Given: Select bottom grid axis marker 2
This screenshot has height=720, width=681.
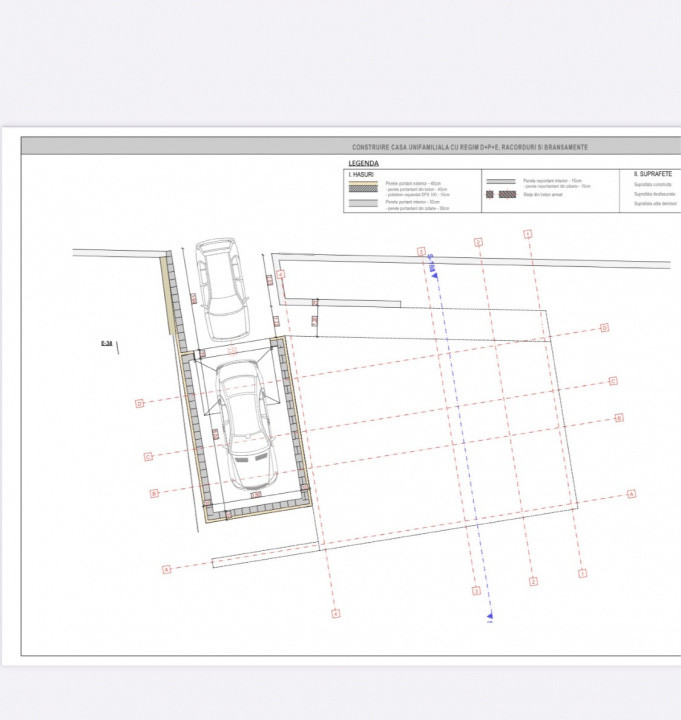Looking at the screenshot, I should pos(533,581).
